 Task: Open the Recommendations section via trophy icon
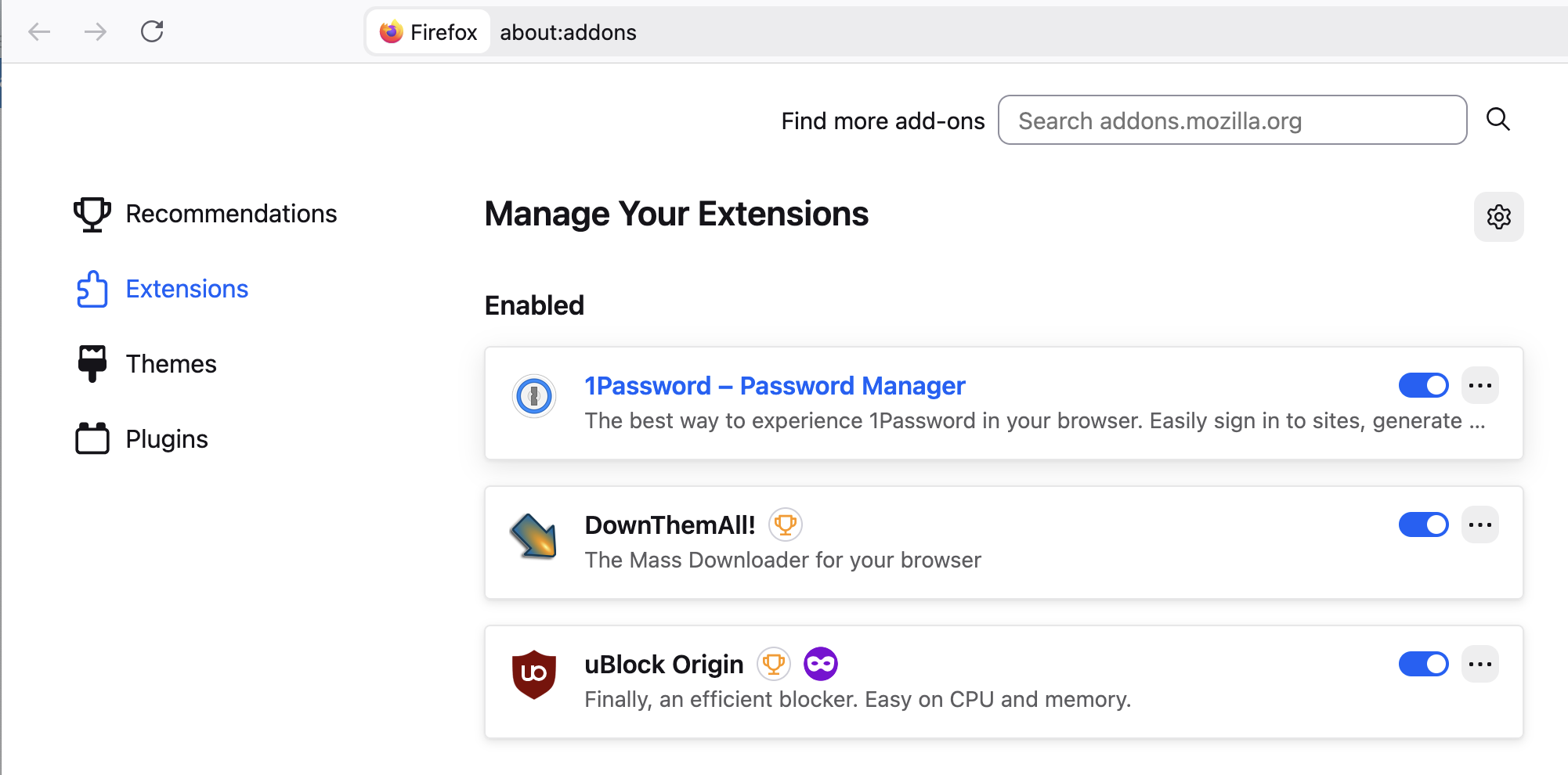pyautogui.click(x=92, y=213)
